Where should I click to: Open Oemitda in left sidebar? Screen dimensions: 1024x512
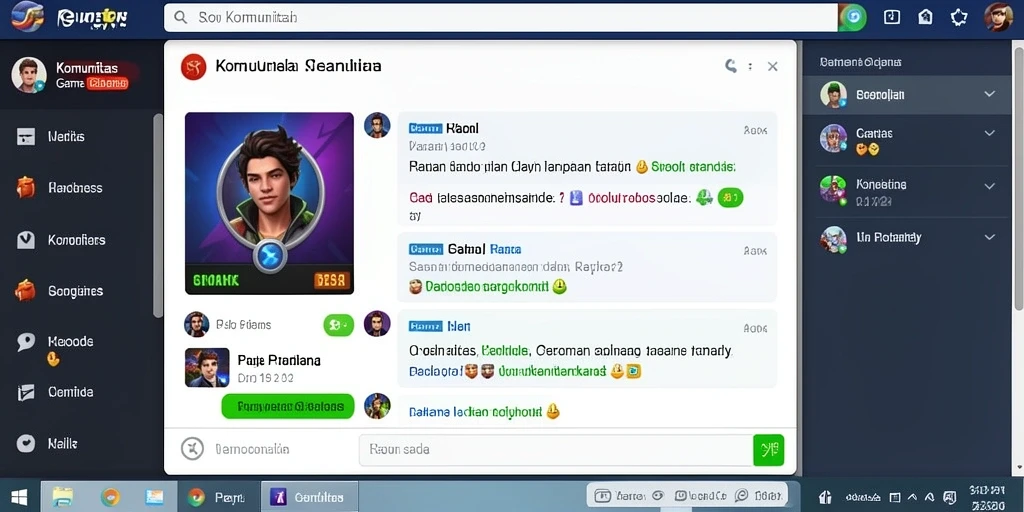71,392
